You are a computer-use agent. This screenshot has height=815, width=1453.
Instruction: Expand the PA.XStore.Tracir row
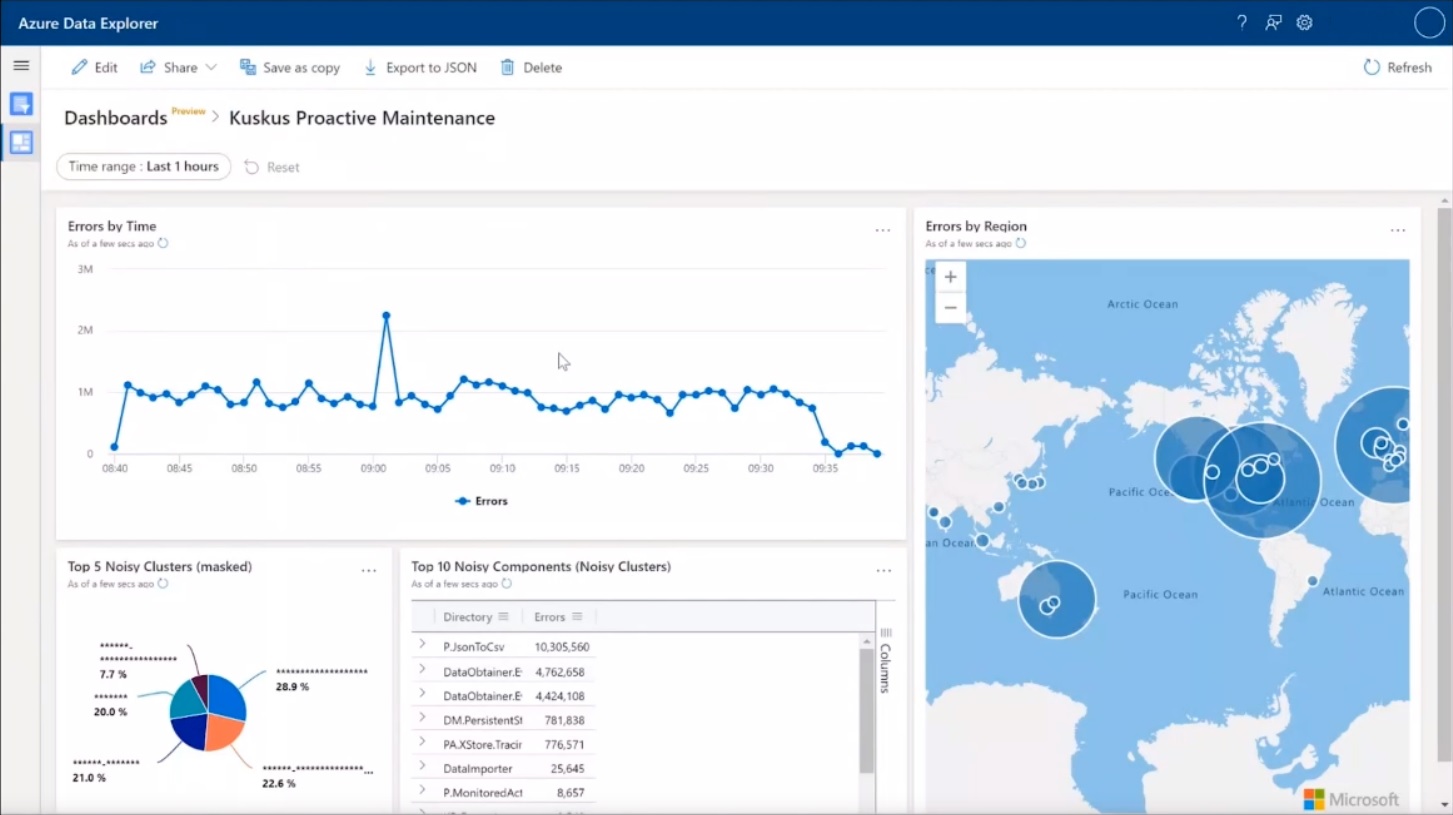pos(422,743)
